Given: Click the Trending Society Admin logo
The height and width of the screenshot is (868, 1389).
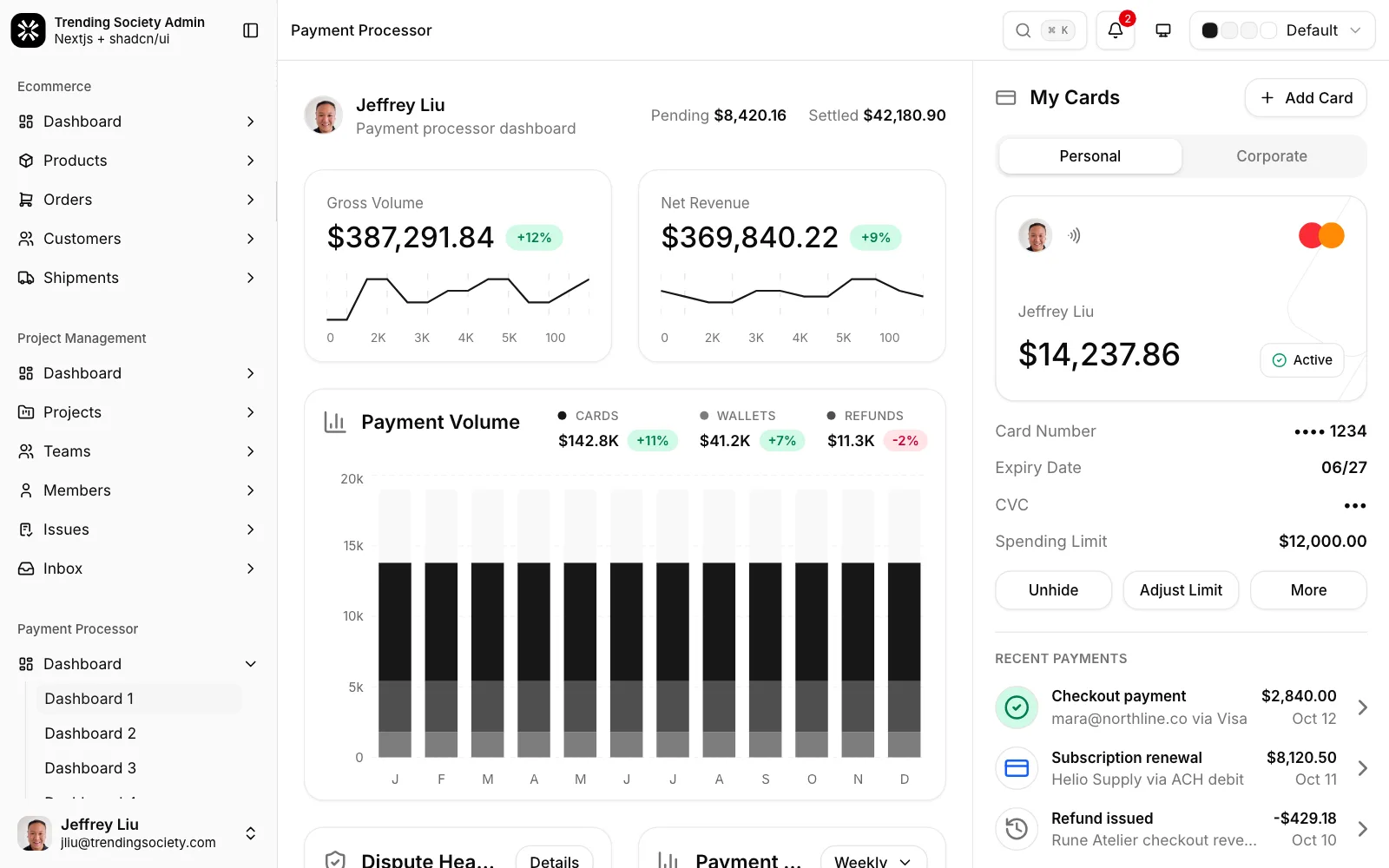Looking at the screenshot, I should pos(28,30).
